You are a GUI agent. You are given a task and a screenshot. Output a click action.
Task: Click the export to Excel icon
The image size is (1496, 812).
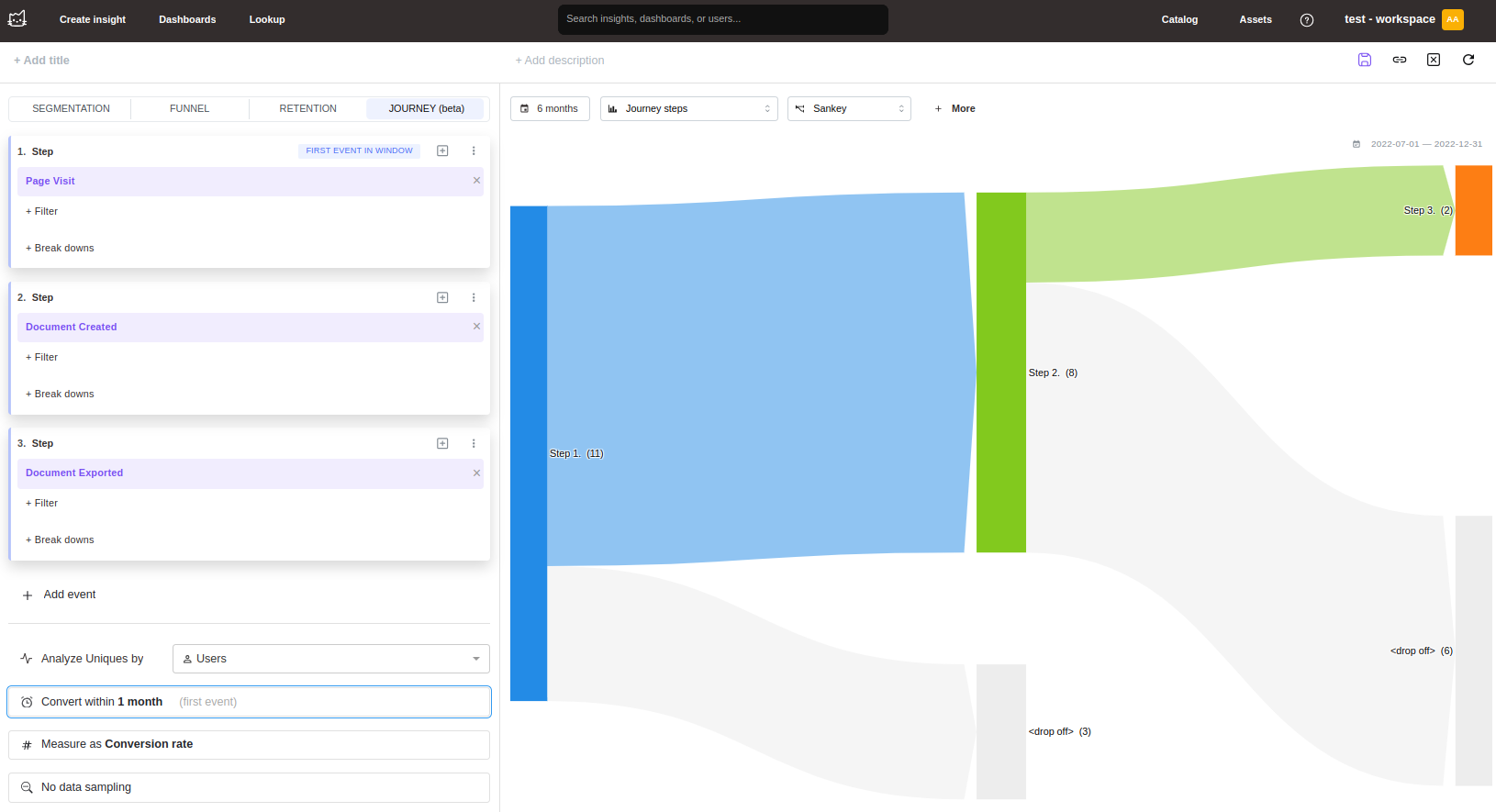pyautogui.click(x=1434, y=60)
